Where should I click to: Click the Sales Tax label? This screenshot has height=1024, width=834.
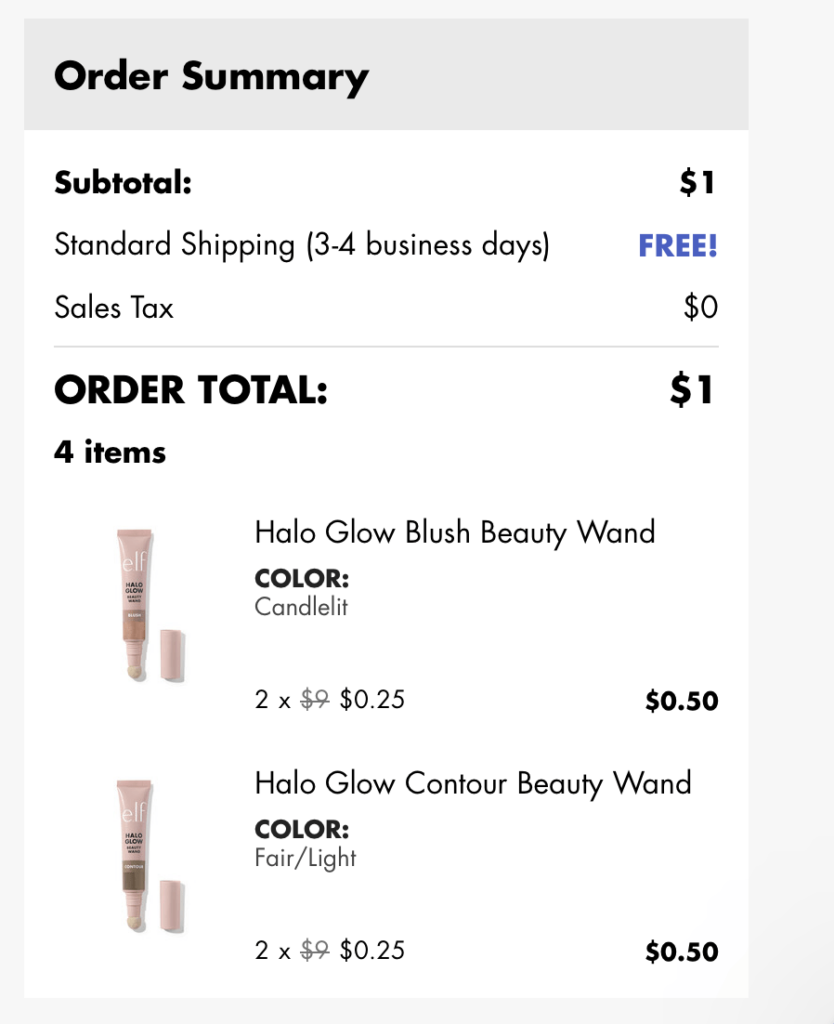click(x=114, y=307)
